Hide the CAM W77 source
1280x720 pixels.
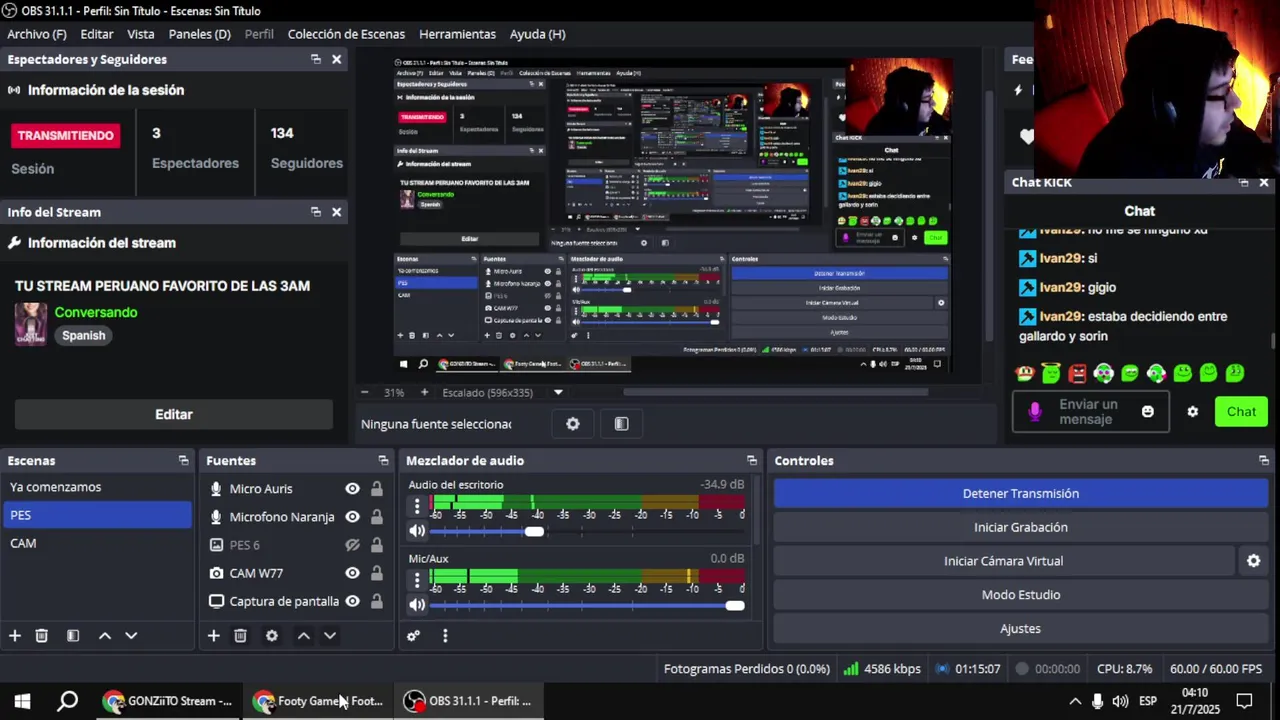[x=352, y=573]
